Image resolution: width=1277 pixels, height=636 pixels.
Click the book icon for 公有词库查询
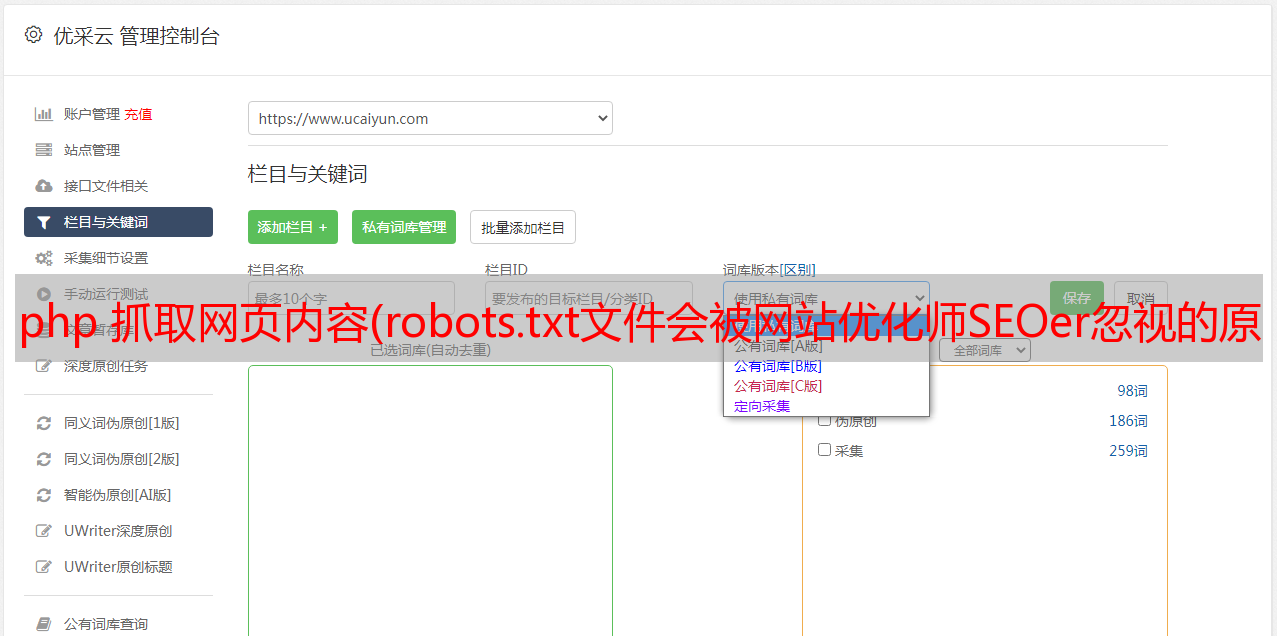pyautogui.click(x=44, y=624)
